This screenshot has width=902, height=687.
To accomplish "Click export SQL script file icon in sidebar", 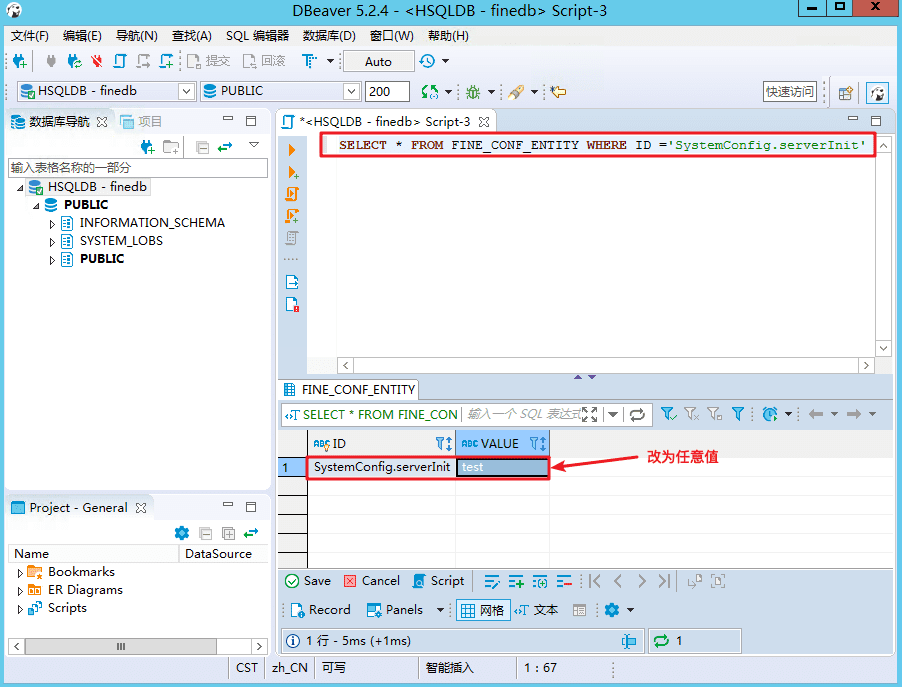I will point(292,282).
